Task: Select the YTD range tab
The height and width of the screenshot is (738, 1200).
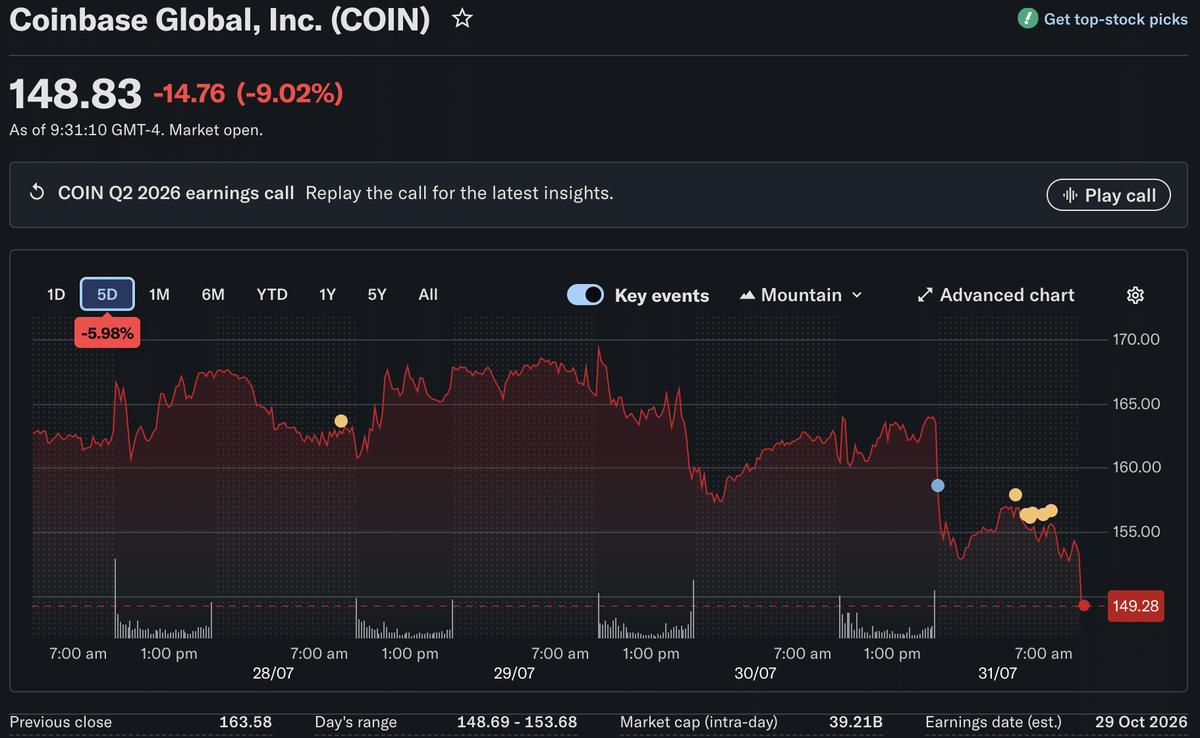Action: pyautogui.click(x=272, y=294)
